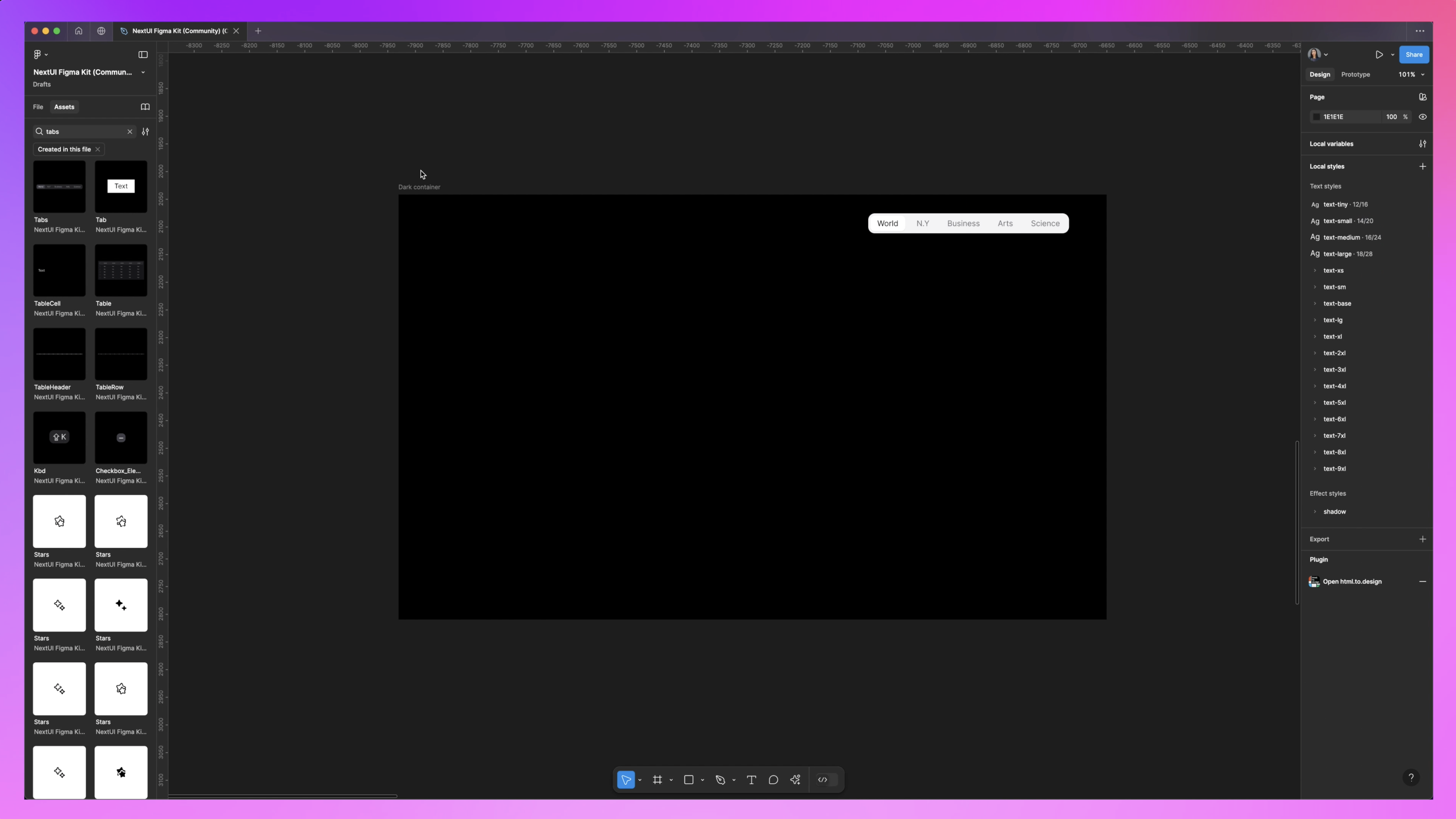This screenshot has height=819, width=1456.
Task: Select the Arts tab in canvas component
Action: tap(1005, 222)
